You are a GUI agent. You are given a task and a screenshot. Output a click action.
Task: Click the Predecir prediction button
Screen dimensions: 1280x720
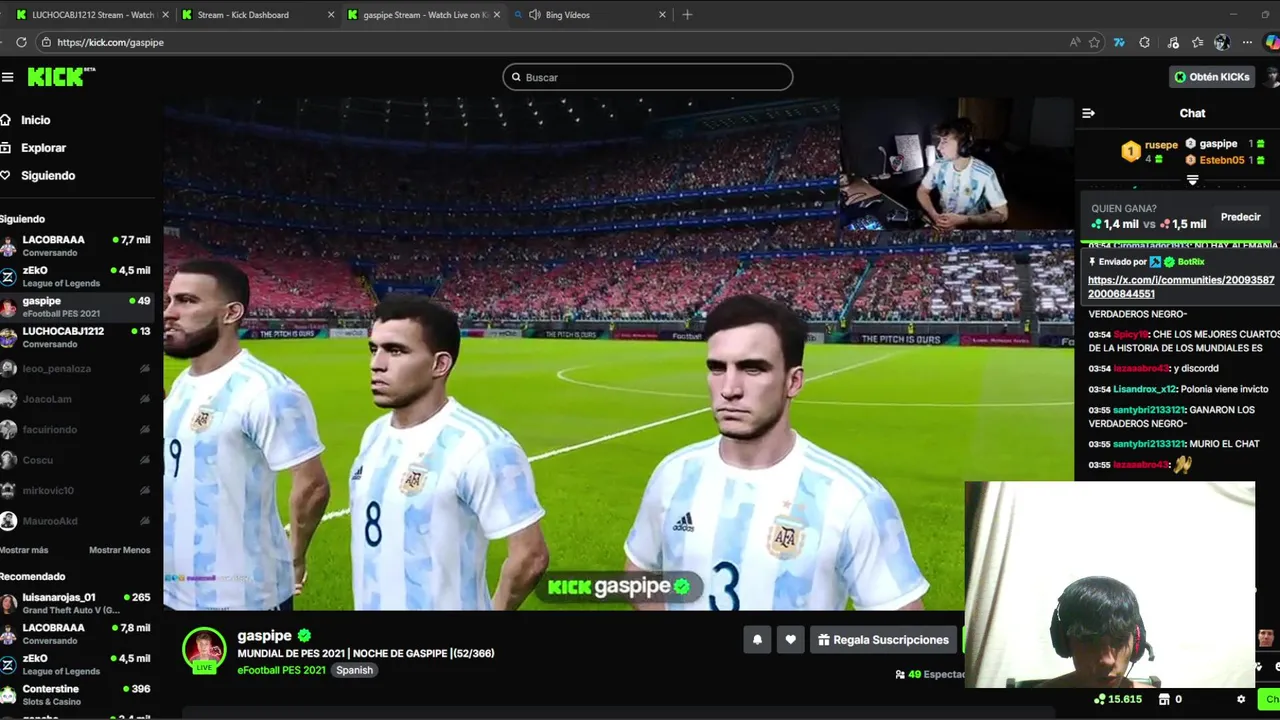1241,217
